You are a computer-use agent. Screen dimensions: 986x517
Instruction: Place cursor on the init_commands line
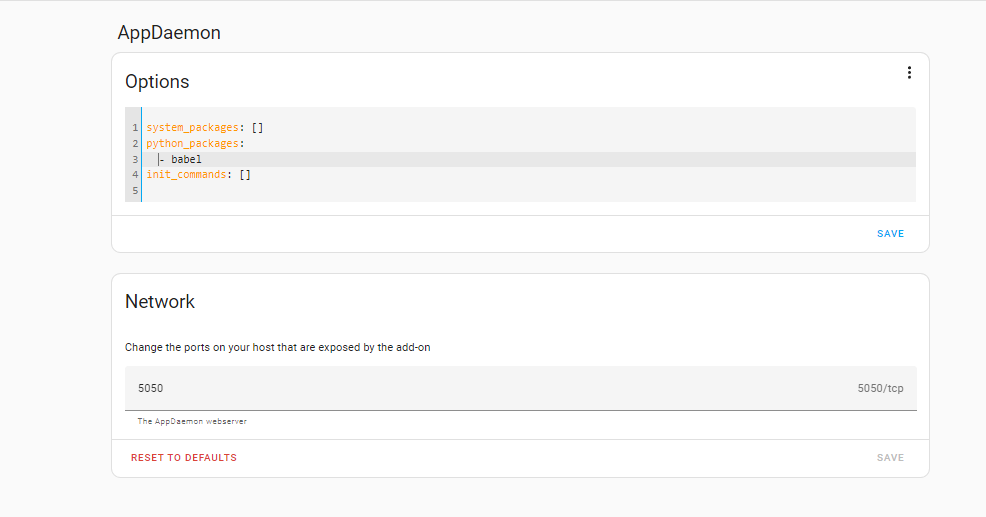tap(198, 175)
